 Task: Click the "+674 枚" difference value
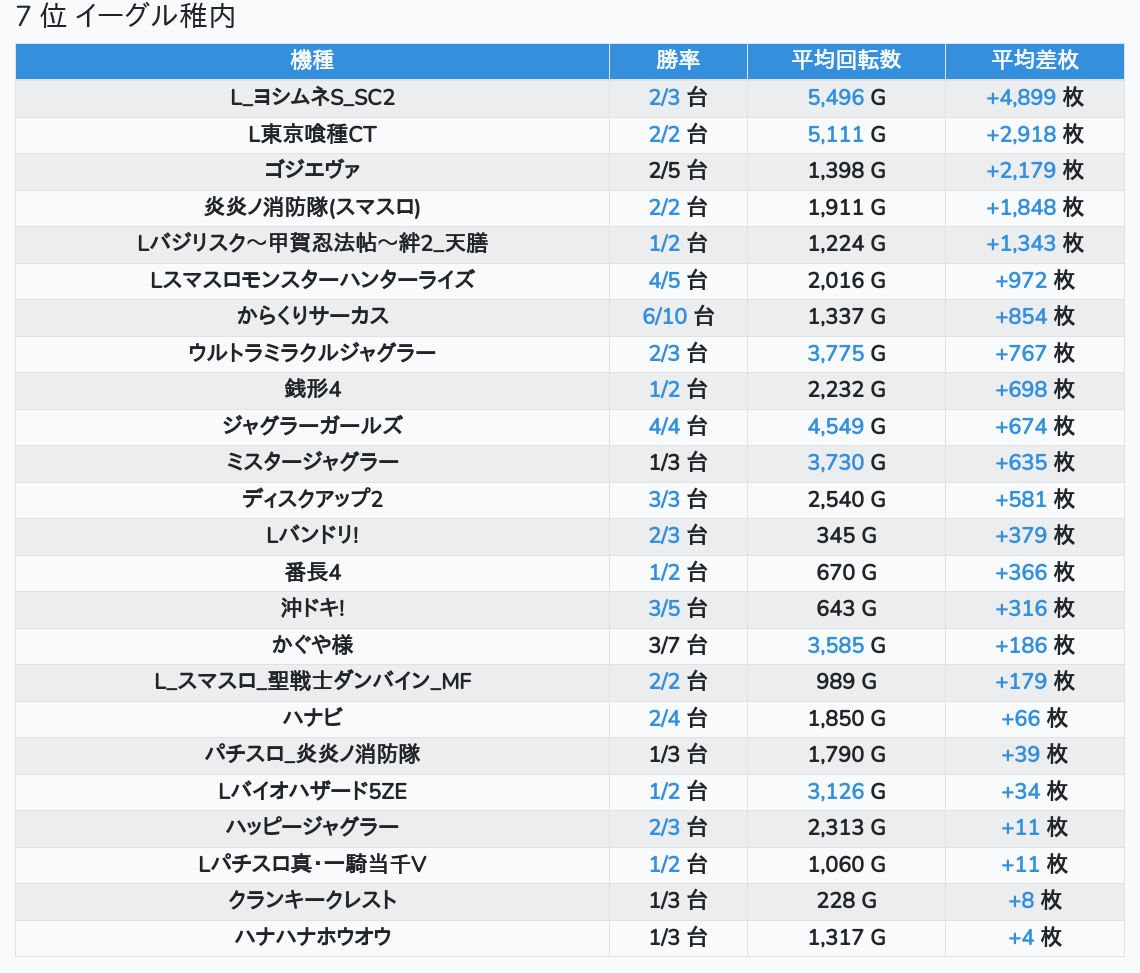pos(1035,426)
